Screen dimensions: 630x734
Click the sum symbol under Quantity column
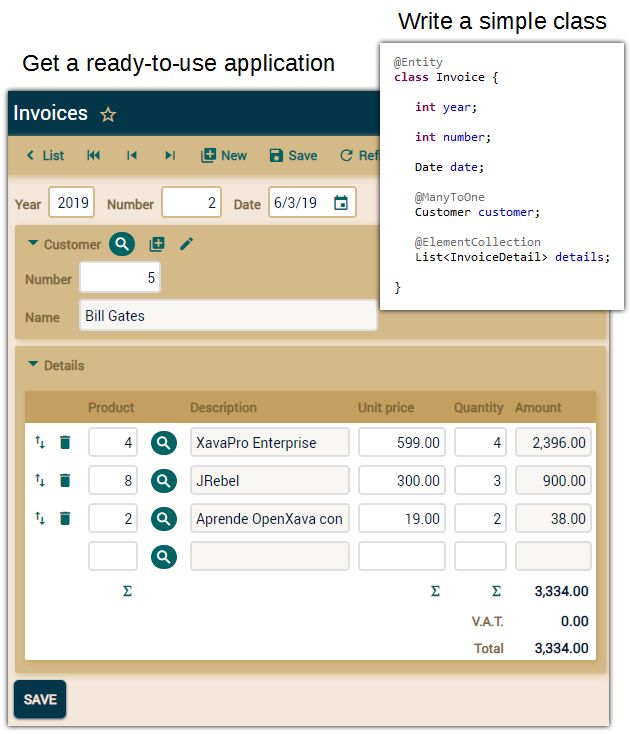tap(496, 591)
